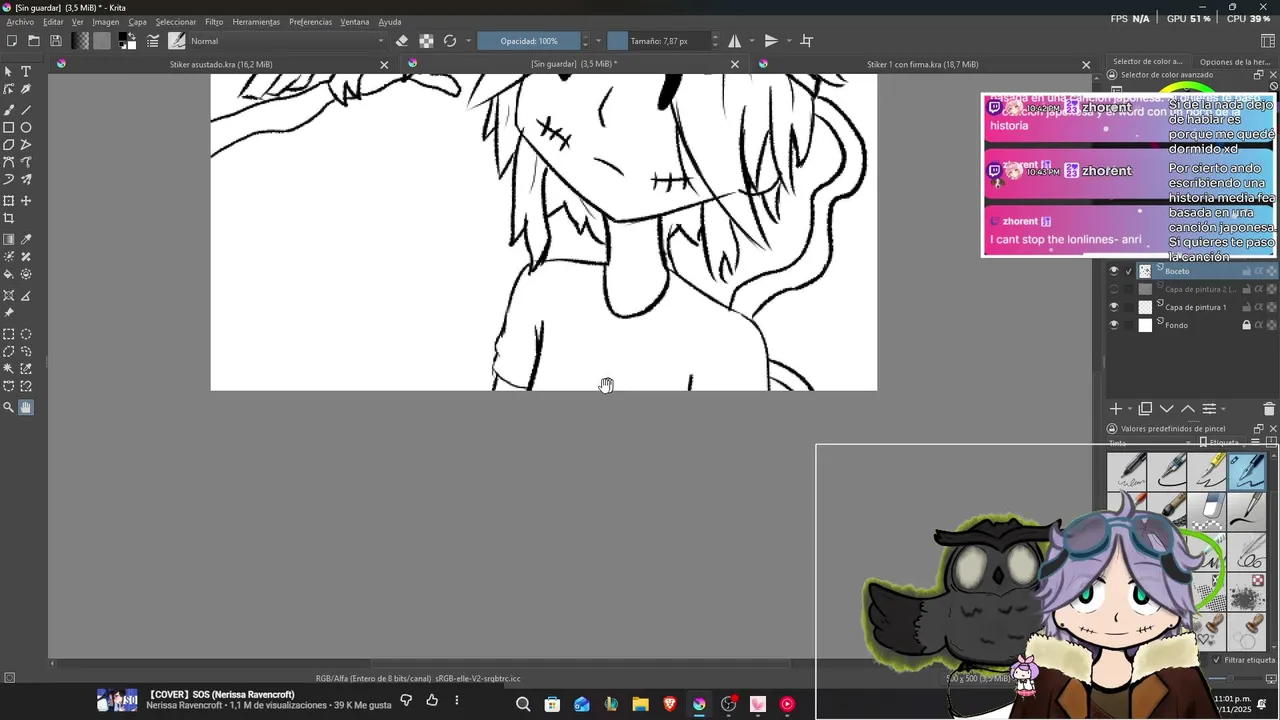This screenshot has width=1280, height=720.
Task: Open the Normal blending mode dropdown
Action: (287, 41)
